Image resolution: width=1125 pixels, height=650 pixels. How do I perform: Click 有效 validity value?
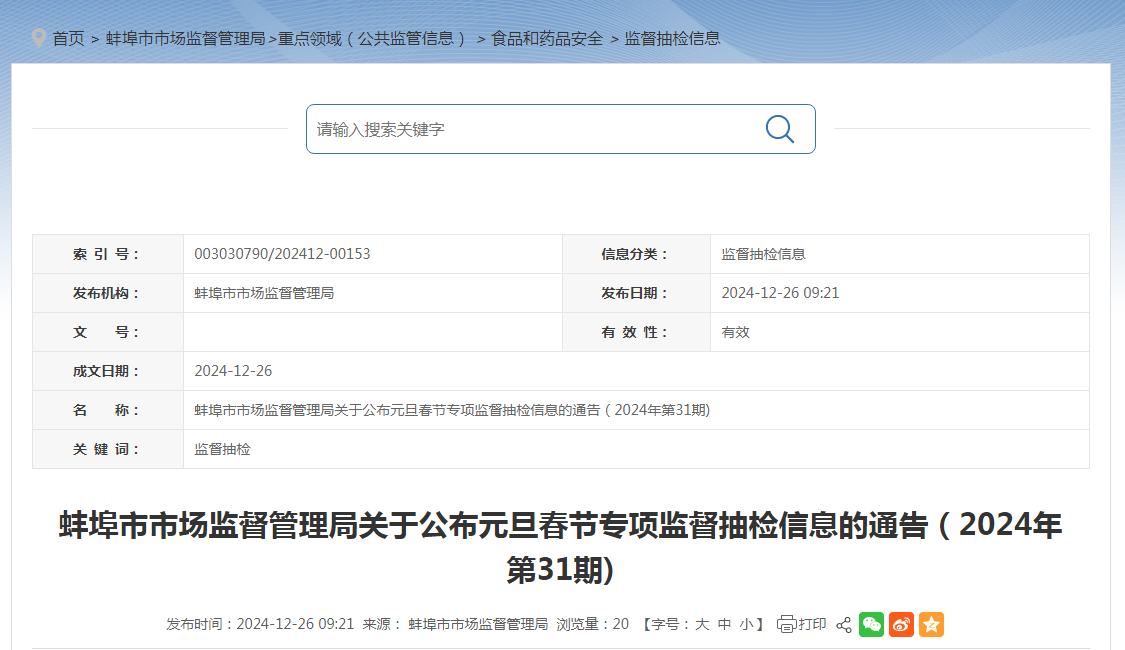coord(735,332)
